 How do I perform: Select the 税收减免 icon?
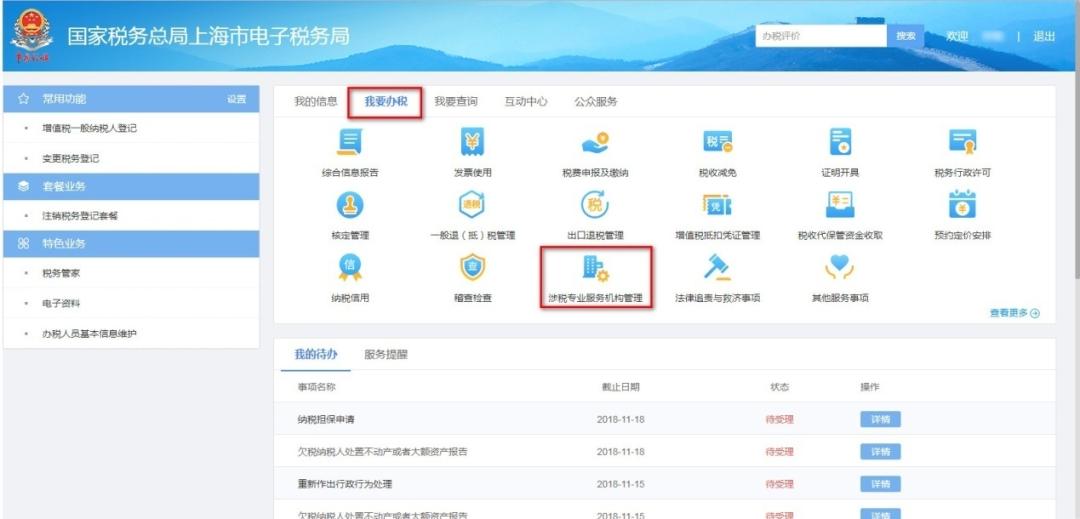click(717, 144)
